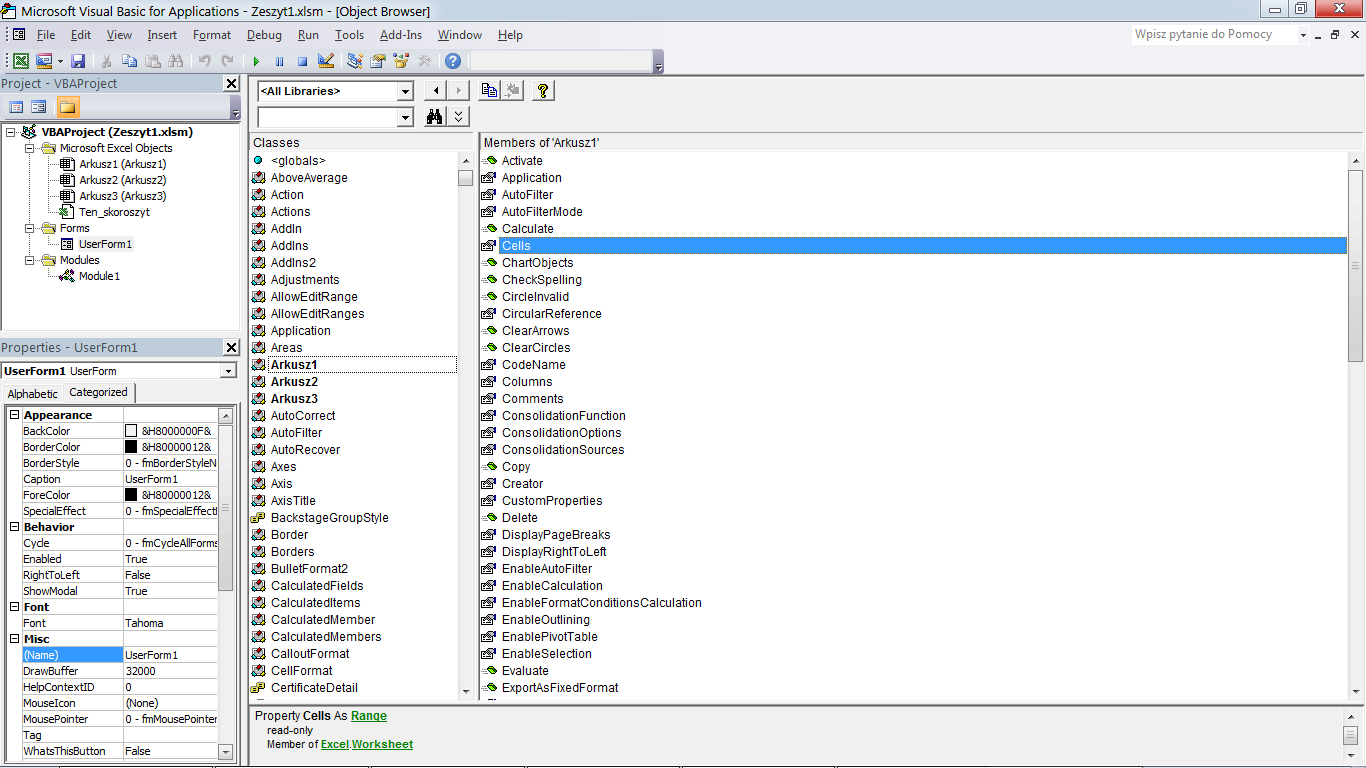Close the Project - VBAProject panel
Screen dimensions: 1366x768
(231, 84)
